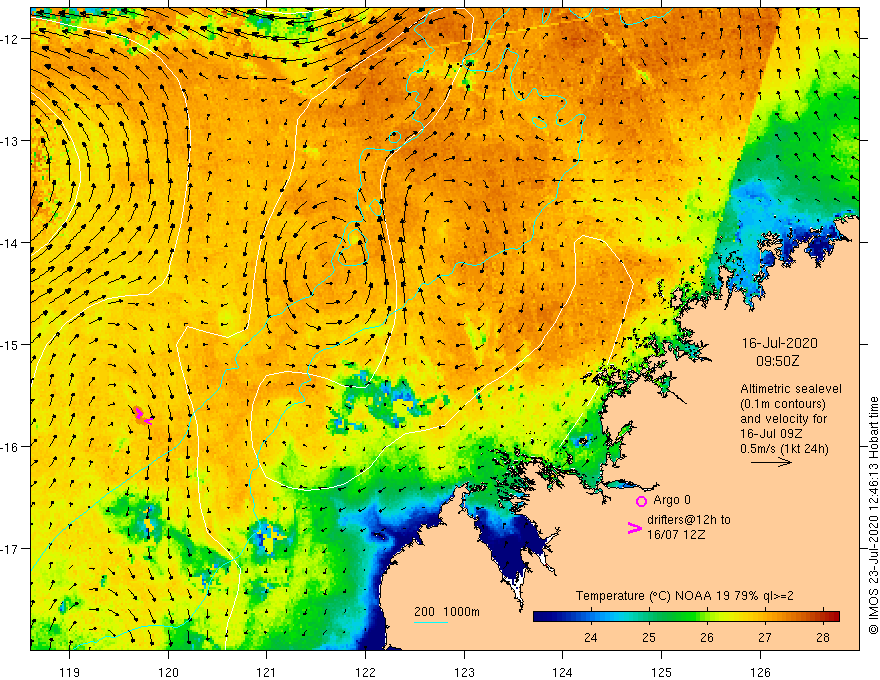Click the '200 1000m' depth label
The width and height of the screenshot is (880, 680).
pyautogui.click(x=447, y=612)
